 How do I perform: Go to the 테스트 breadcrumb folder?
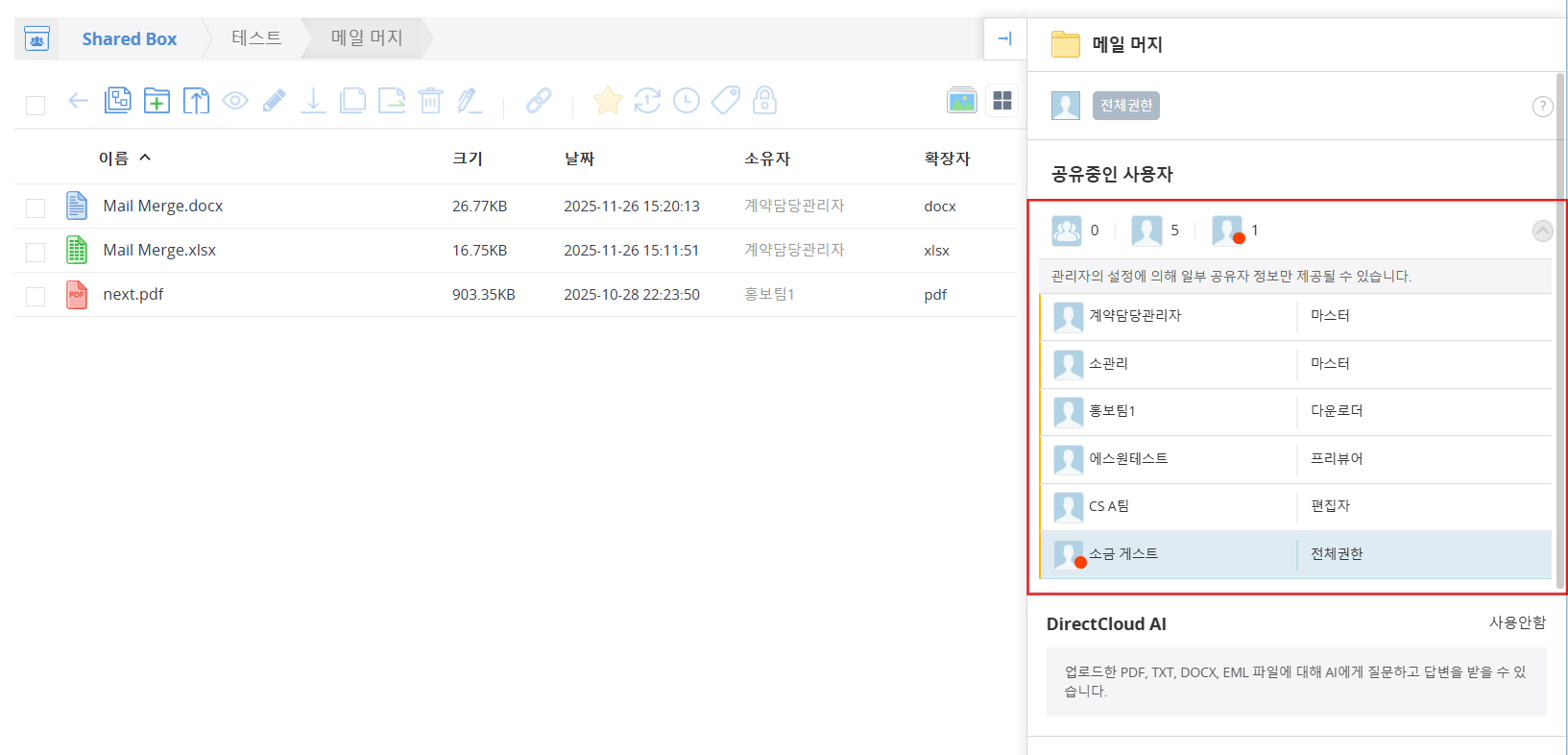(256, 38)
